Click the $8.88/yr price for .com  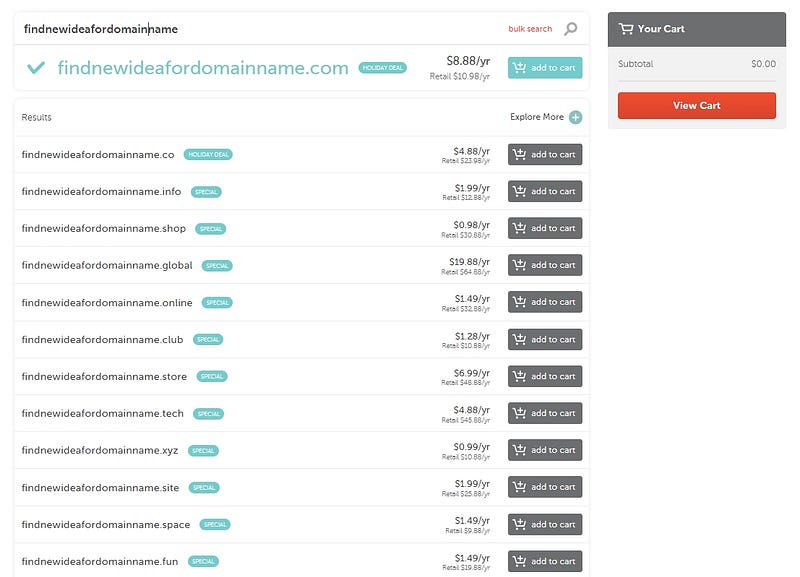(x=468, y=61)
